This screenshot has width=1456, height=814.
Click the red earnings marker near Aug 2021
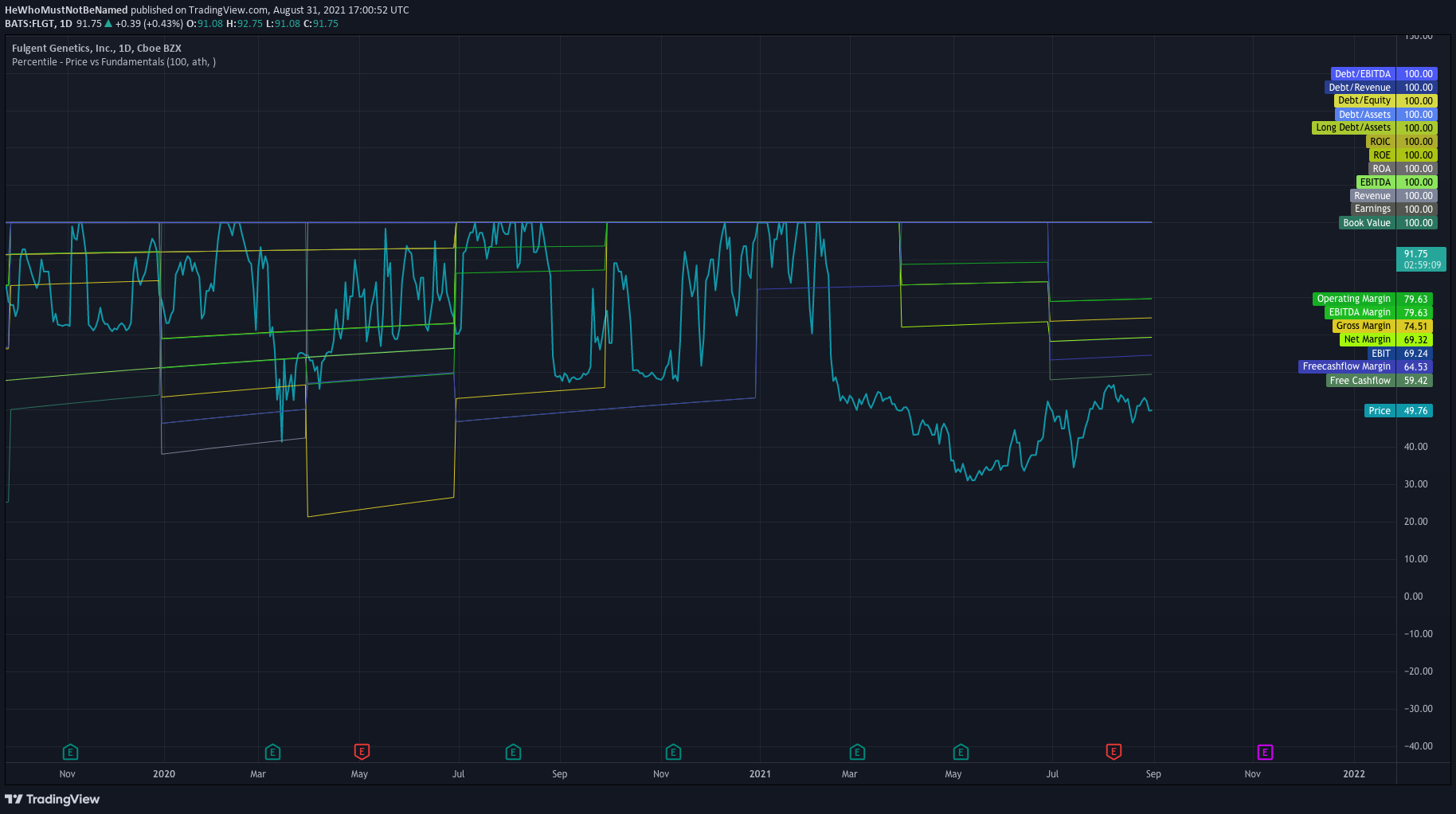click(1114, 752)
